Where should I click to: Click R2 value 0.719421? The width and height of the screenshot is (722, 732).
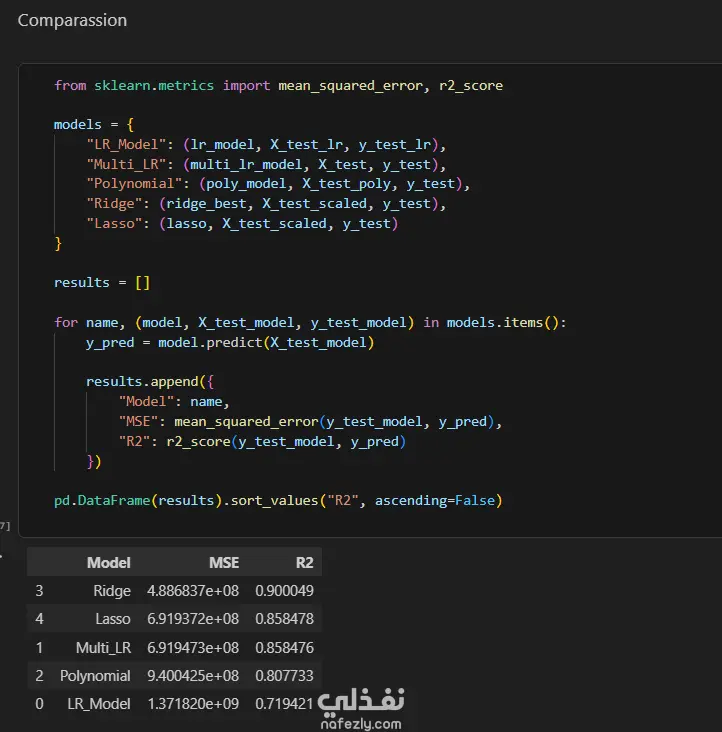(x=284, y=704)
